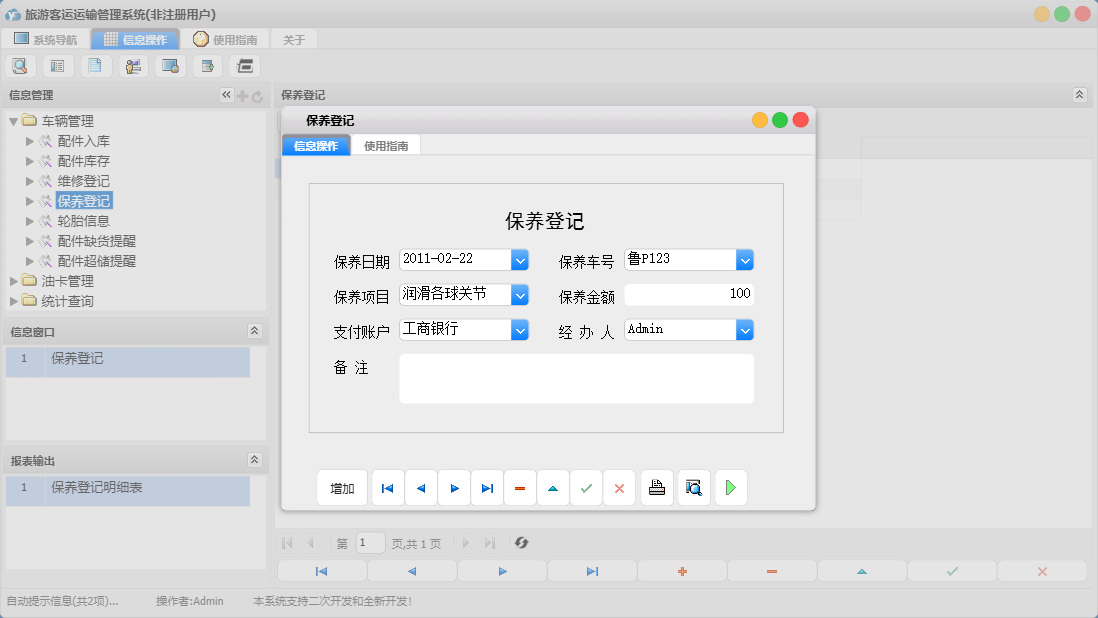Click the user presentation icon in the toolbar
1098x618 pixels.
coord(133,65)
